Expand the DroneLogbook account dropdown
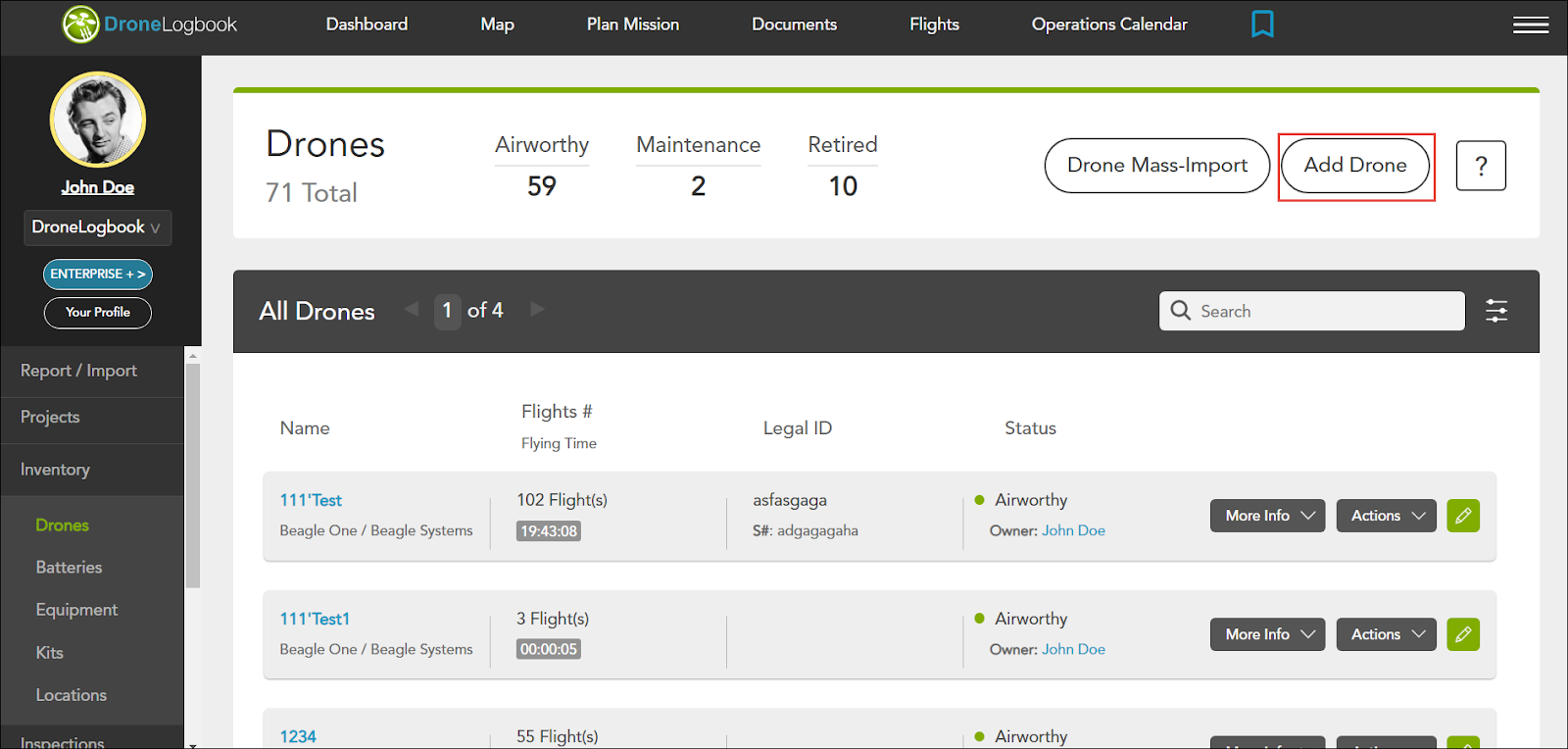 click(97, 227)
